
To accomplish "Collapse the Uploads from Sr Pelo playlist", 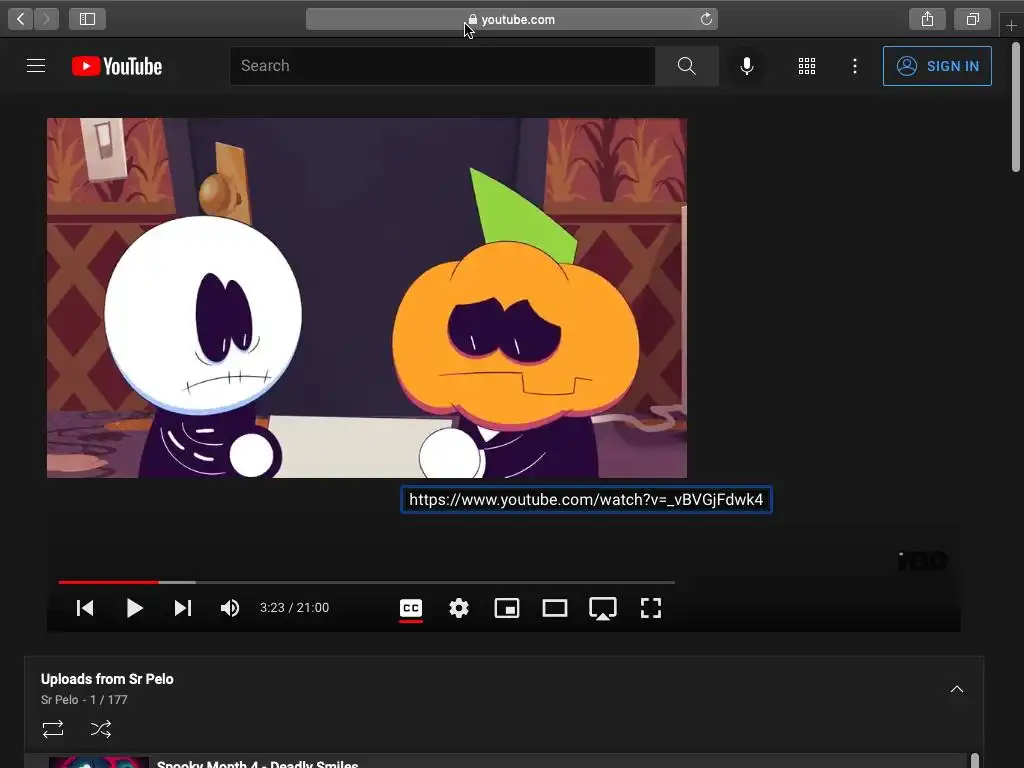I will tap(957, 689).
